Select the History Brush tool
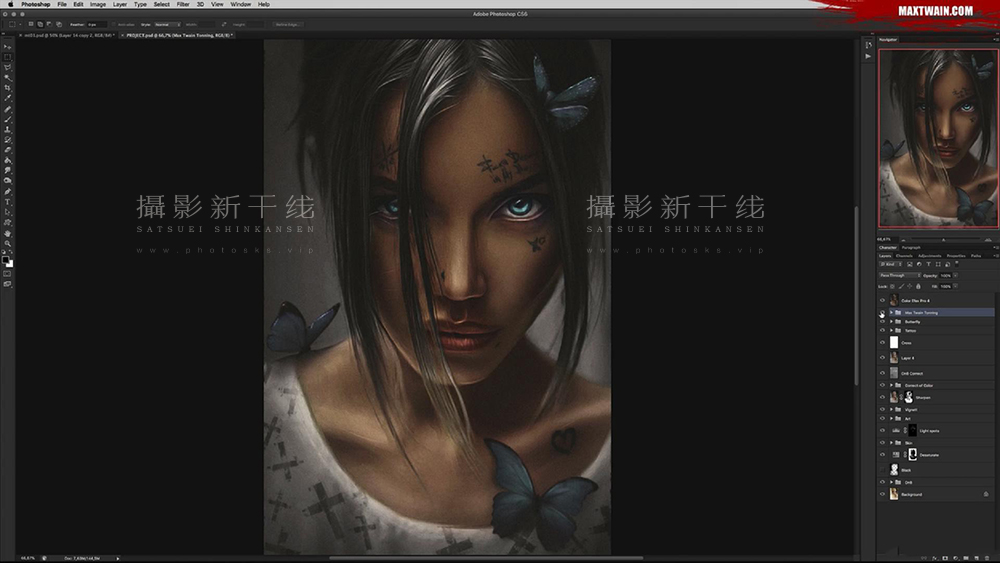 (x=8, y=140)
